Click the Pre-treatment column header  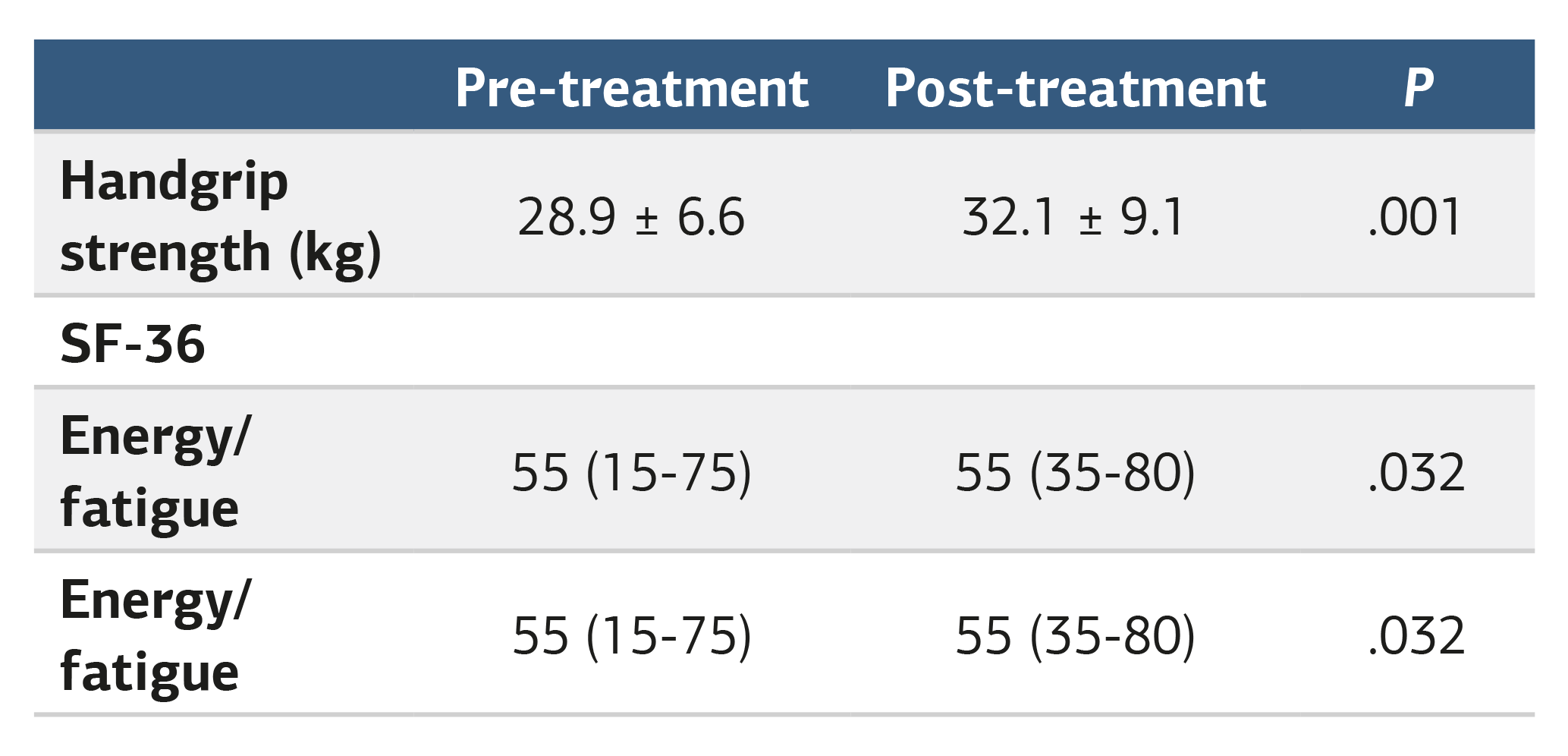coord(632,89)
